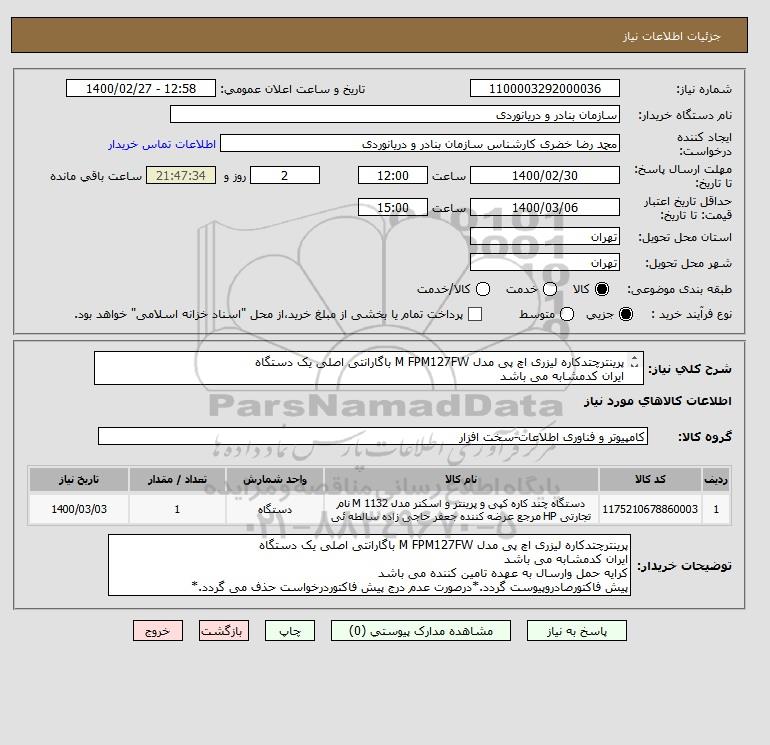770x745 pixels.
Task: Click price validity date 1400/03/06
Action: 545,207
